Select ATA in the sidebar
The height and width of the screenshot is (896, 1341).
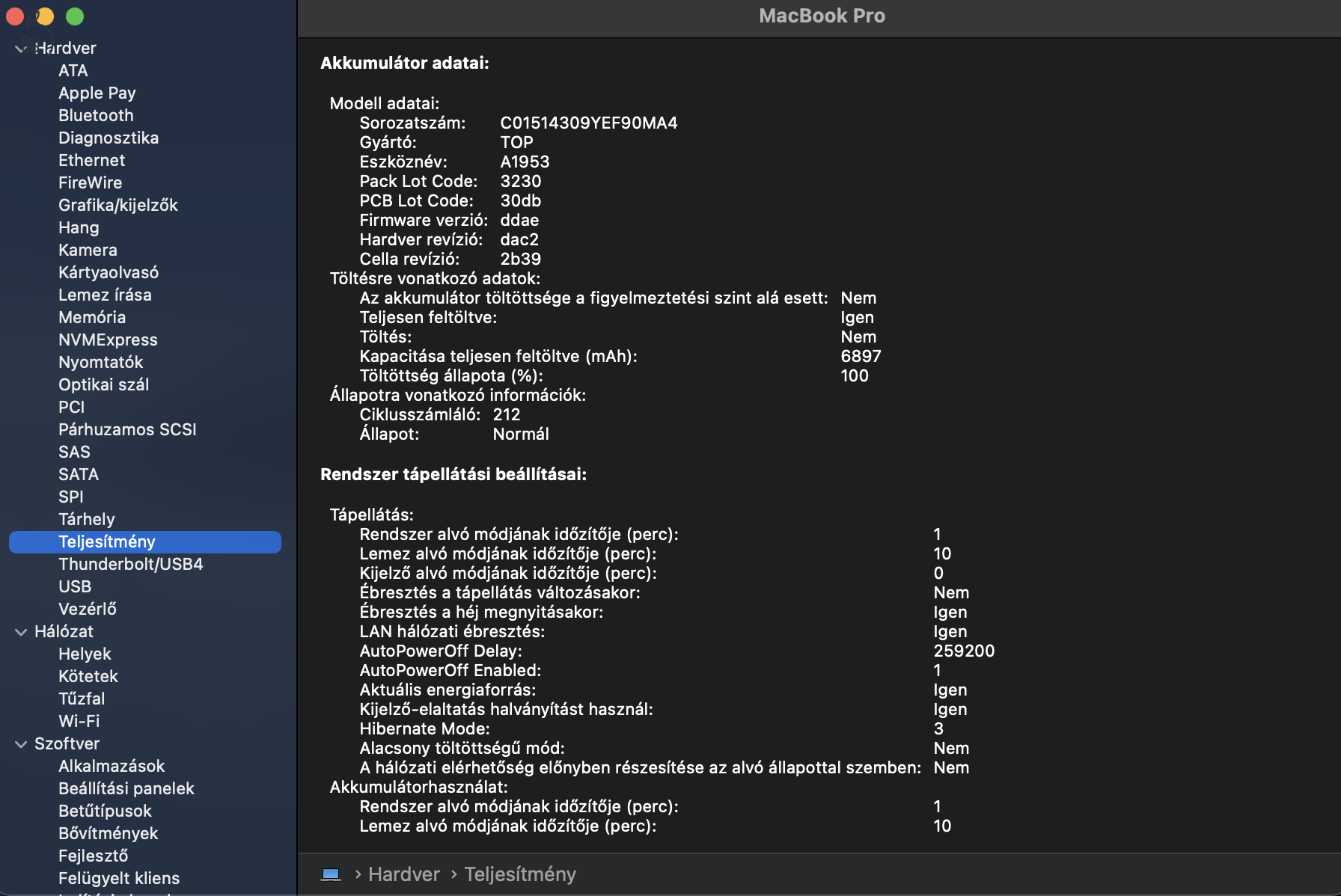[73, 70]
